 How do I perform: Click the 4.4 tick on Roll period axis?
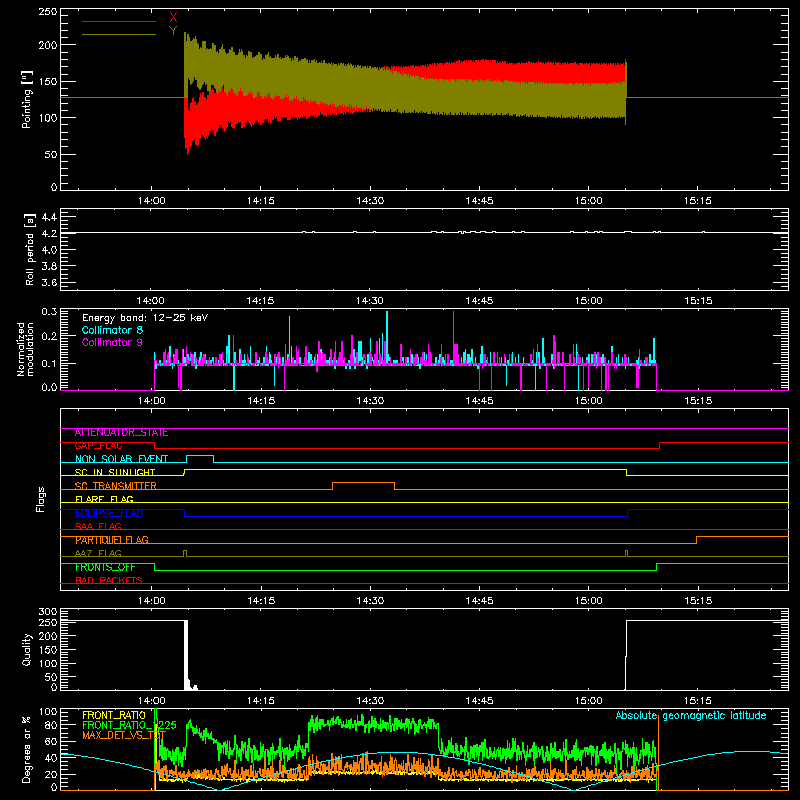(48, 217)
